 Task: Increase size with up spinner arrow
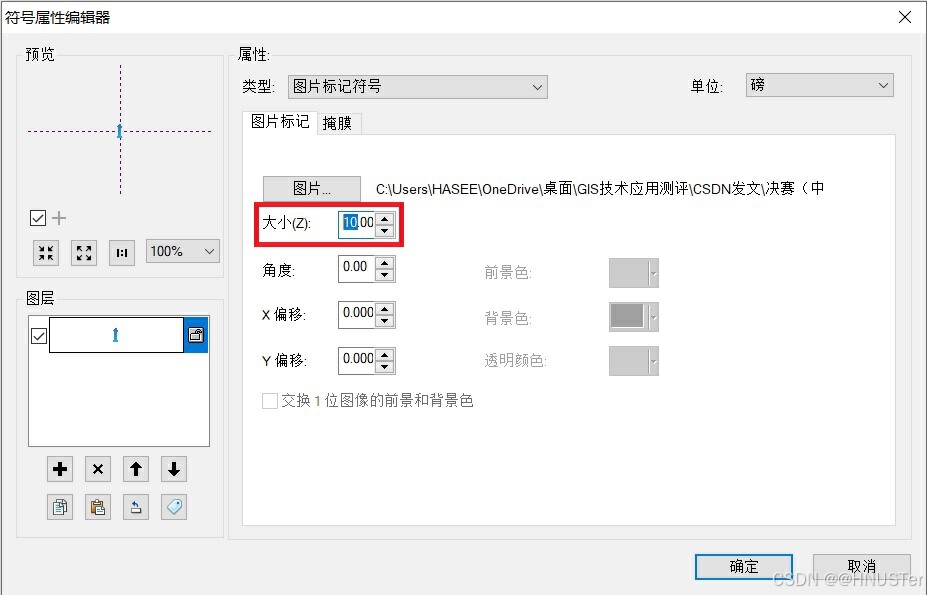coord(384,218)
